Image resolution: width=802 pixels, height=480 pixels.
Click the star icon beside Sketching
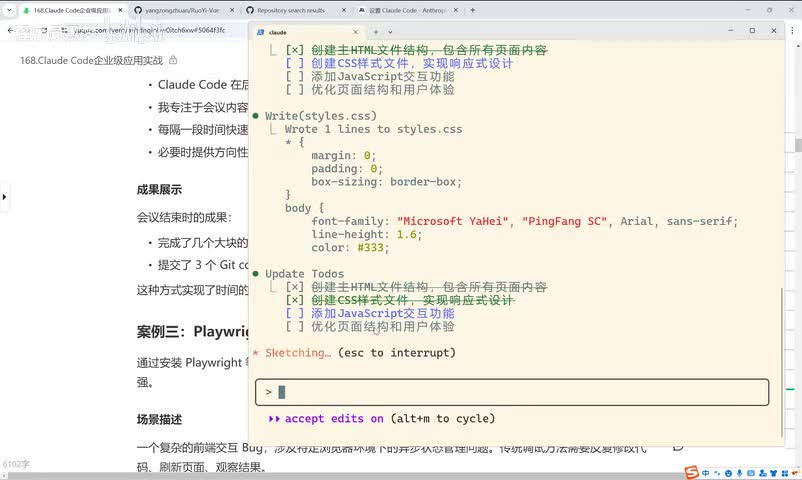[256, 353]
